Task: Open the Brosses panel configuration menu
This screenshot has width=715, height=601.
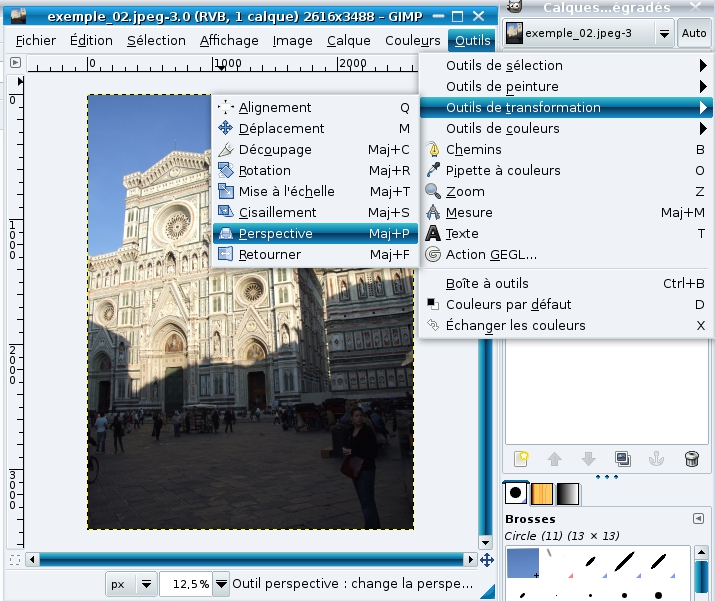Action: pos(698,518)
